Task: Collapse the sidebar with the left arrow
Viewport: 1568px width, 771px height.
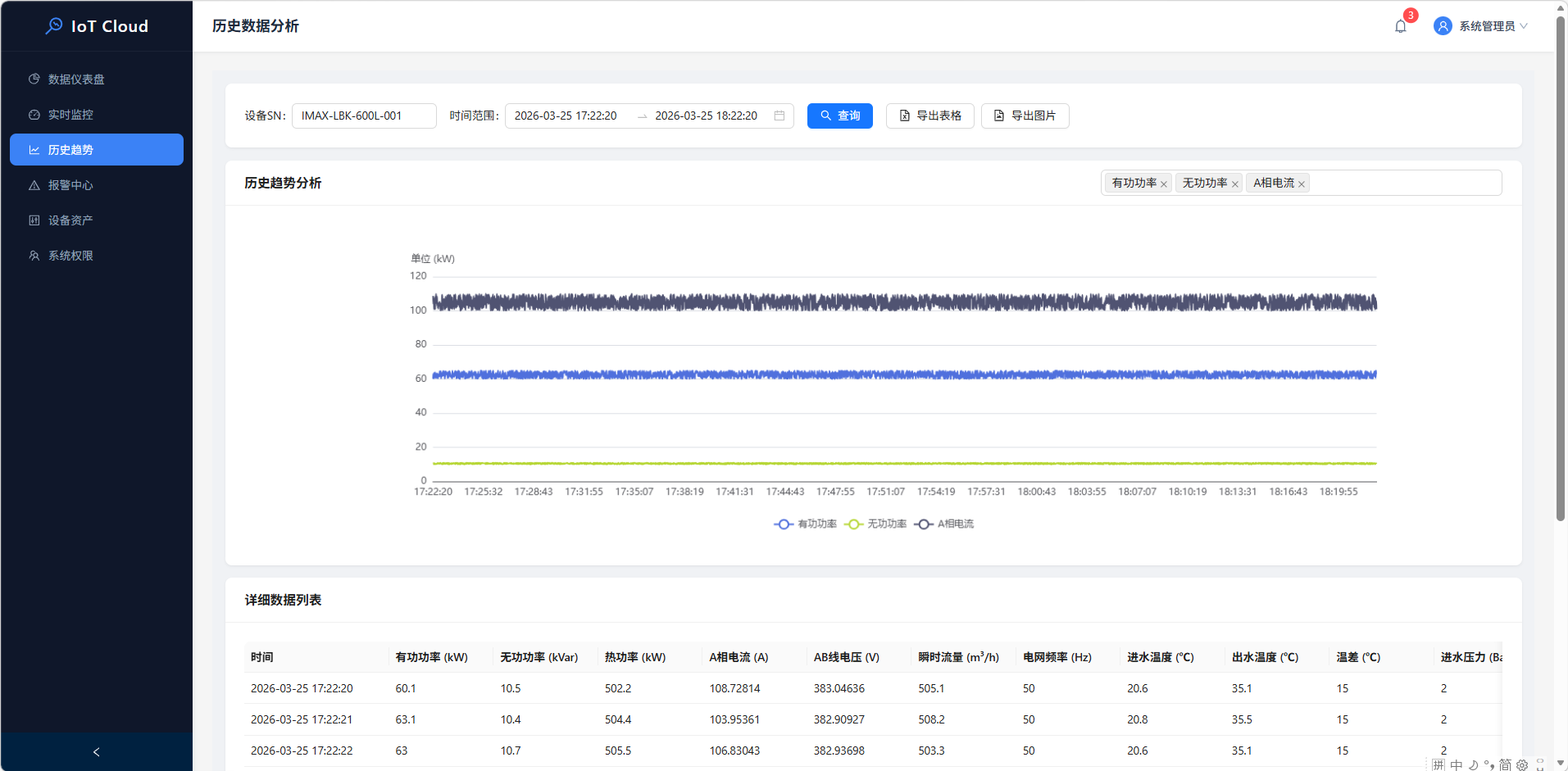Action: 96,751
